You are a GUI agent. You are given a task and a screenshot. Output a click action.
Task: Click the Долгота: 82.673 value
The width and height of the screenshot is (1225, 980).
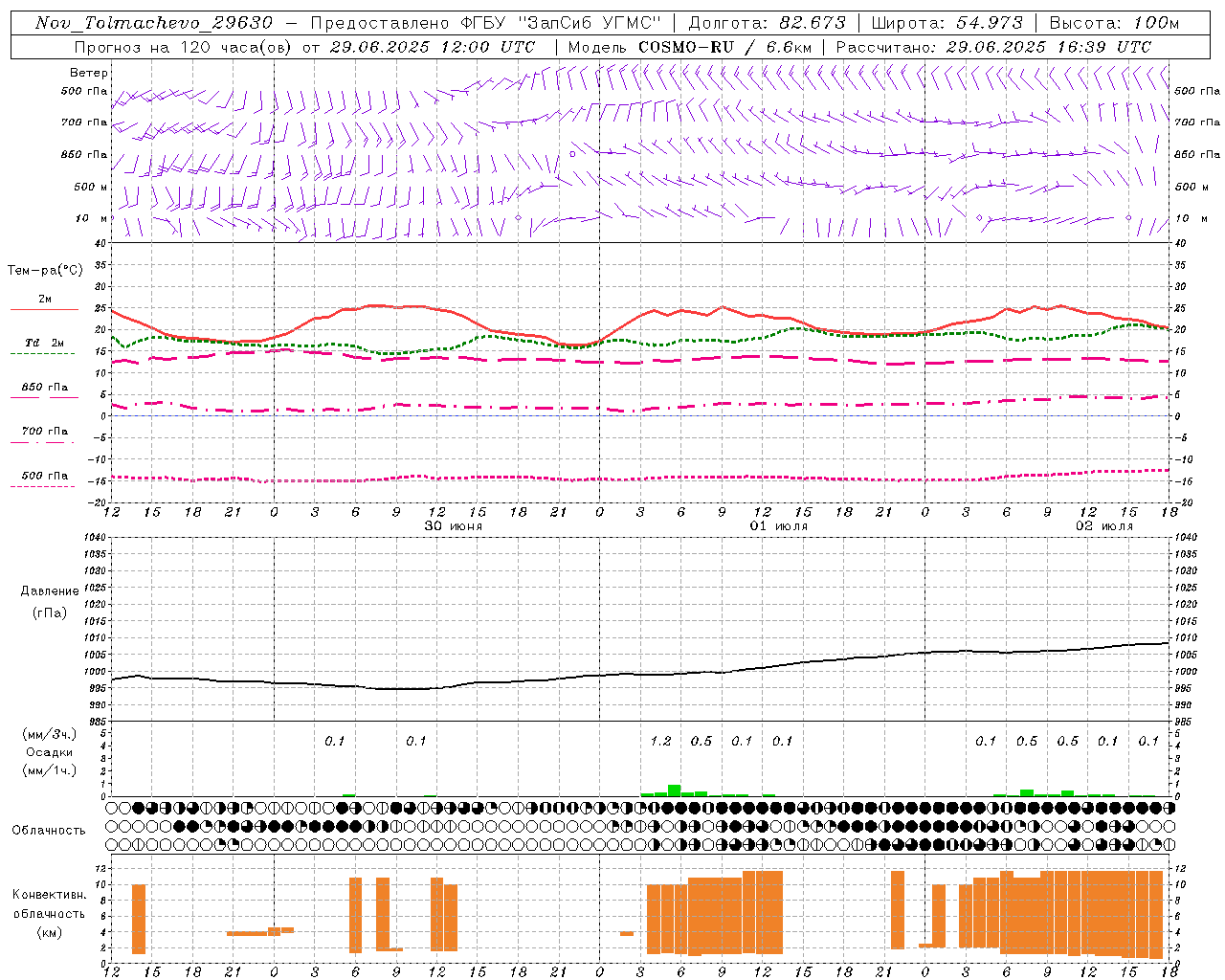click(768, 23)
